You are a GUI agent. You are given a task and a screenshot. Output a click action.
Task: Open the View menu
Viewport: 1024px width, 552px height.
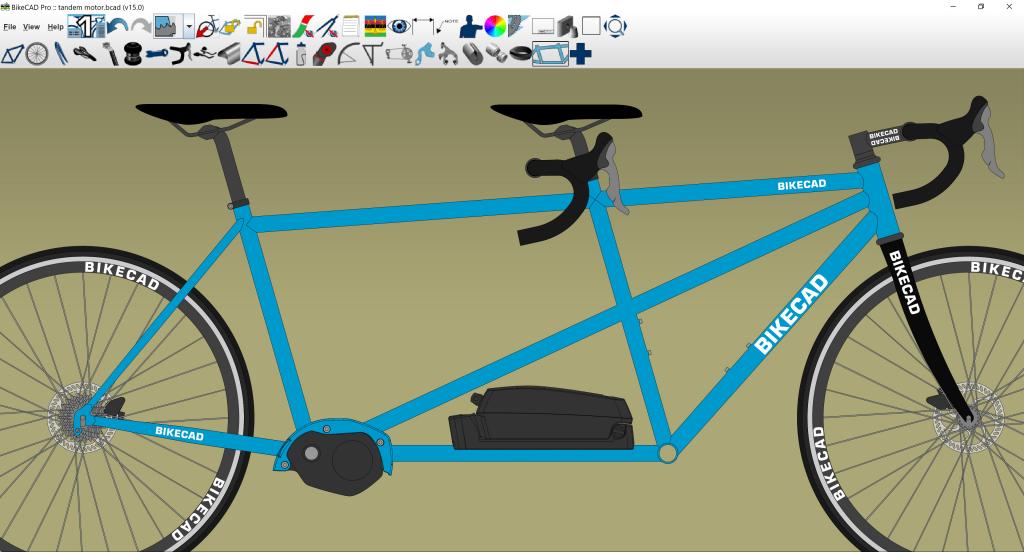[31, 27]
